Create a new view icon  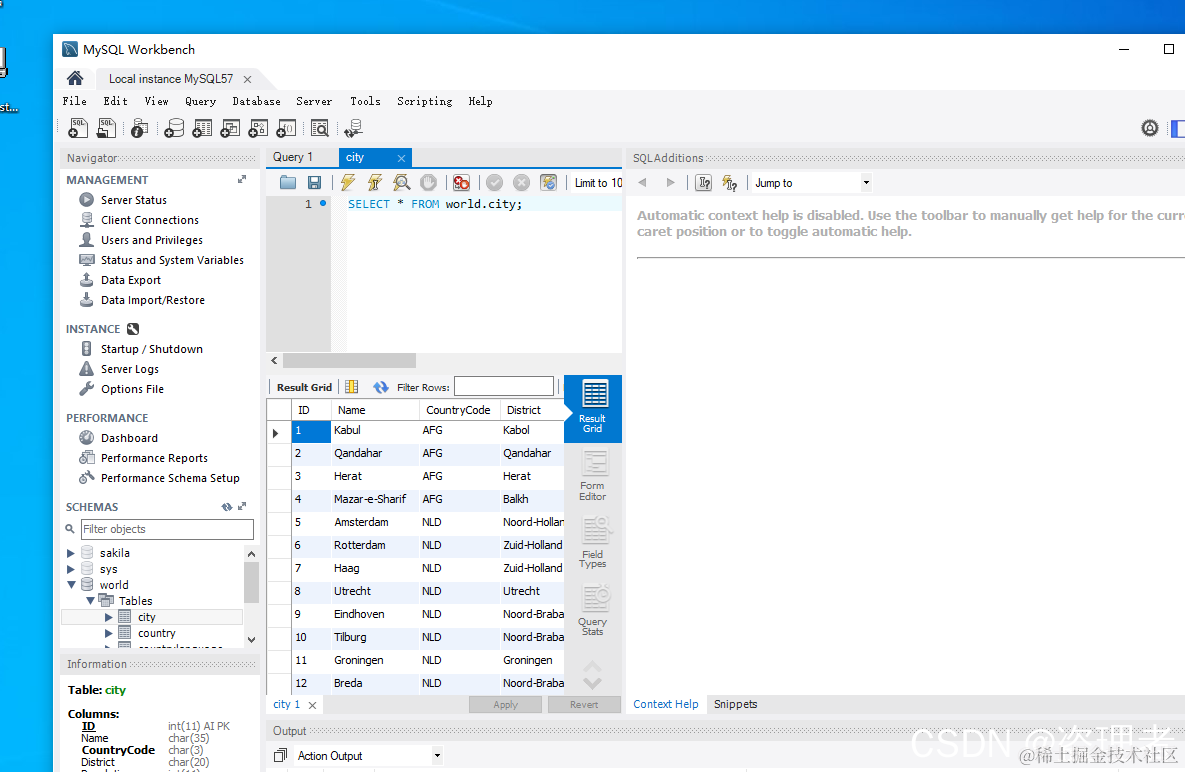click(x=230, y=128)
